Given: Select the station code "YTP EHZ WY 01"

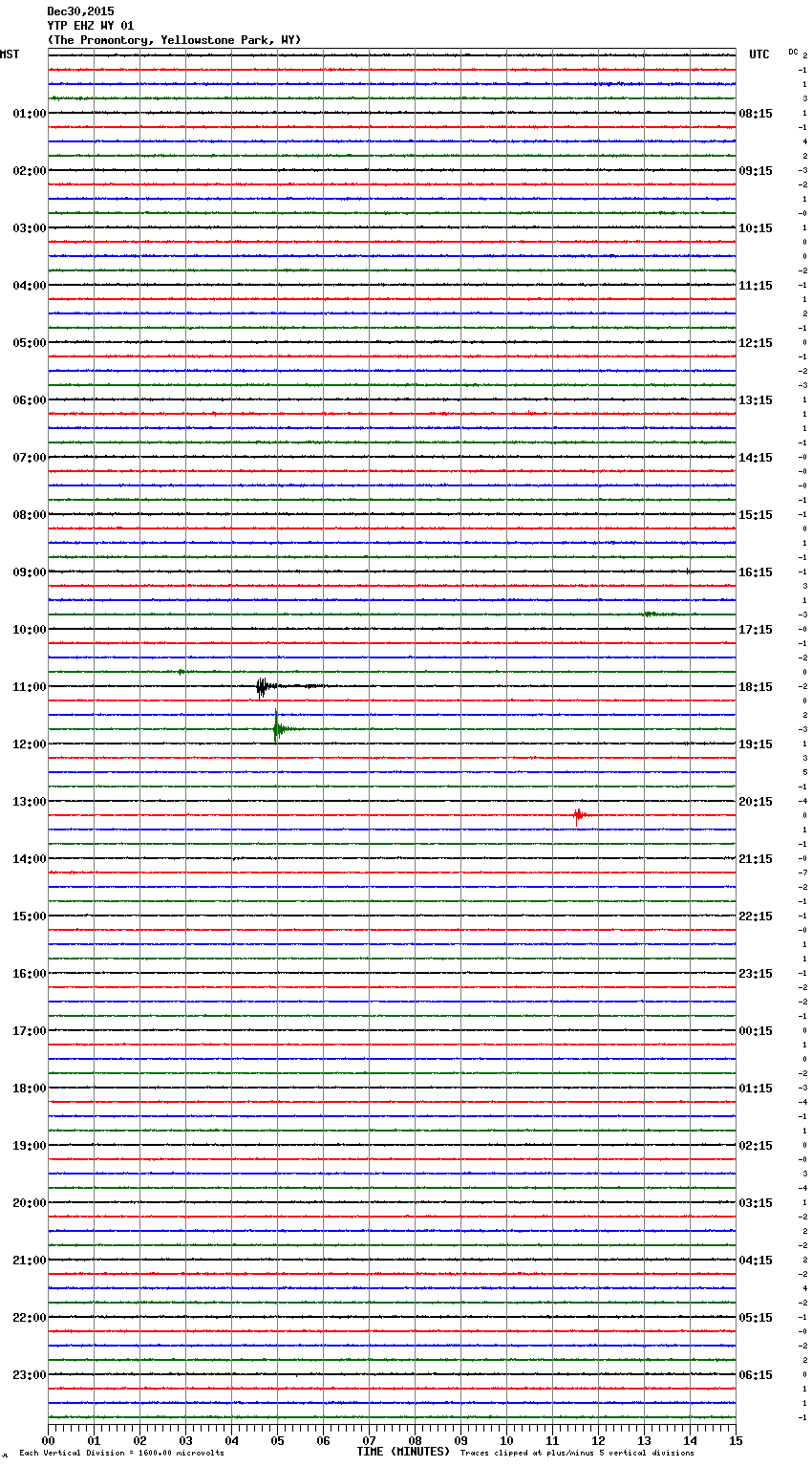Looking at the screenshot, I should pyautogui.click(x=91, y=26).
